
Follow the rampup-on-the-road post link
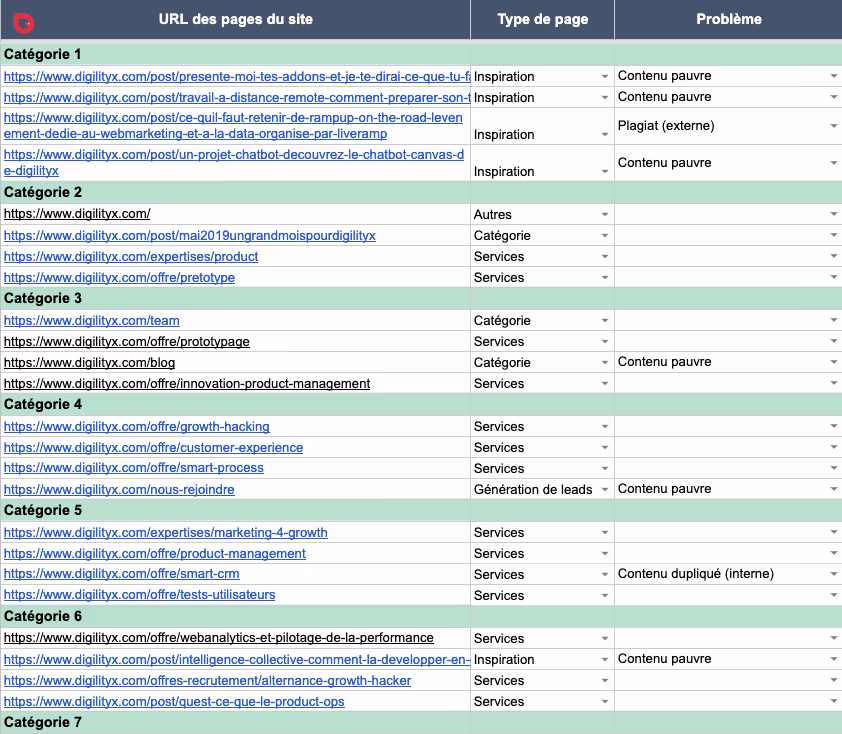click(233, 126)
